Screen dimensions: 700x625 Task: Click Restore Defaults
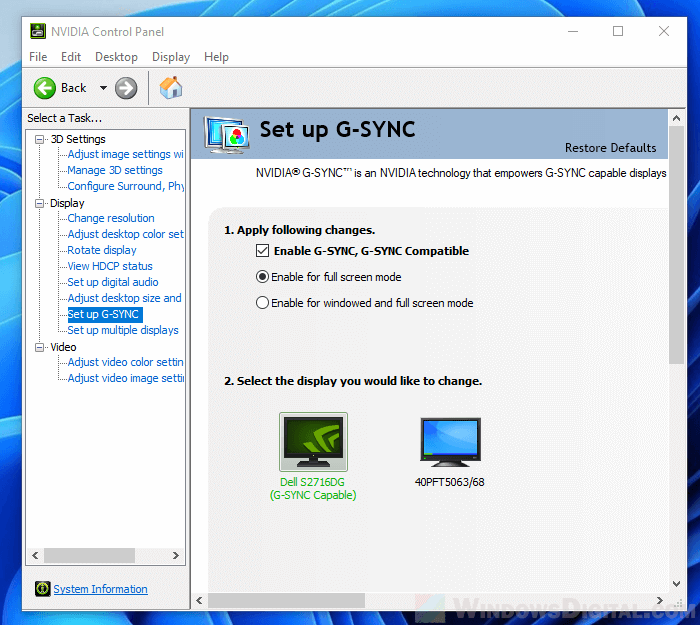pyautogui.click(x=610, y=147)
